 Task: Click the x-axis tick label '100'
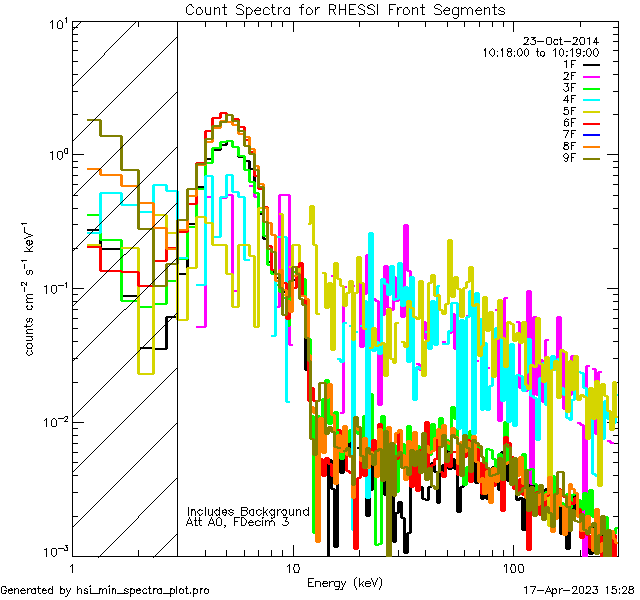point(511,566)
